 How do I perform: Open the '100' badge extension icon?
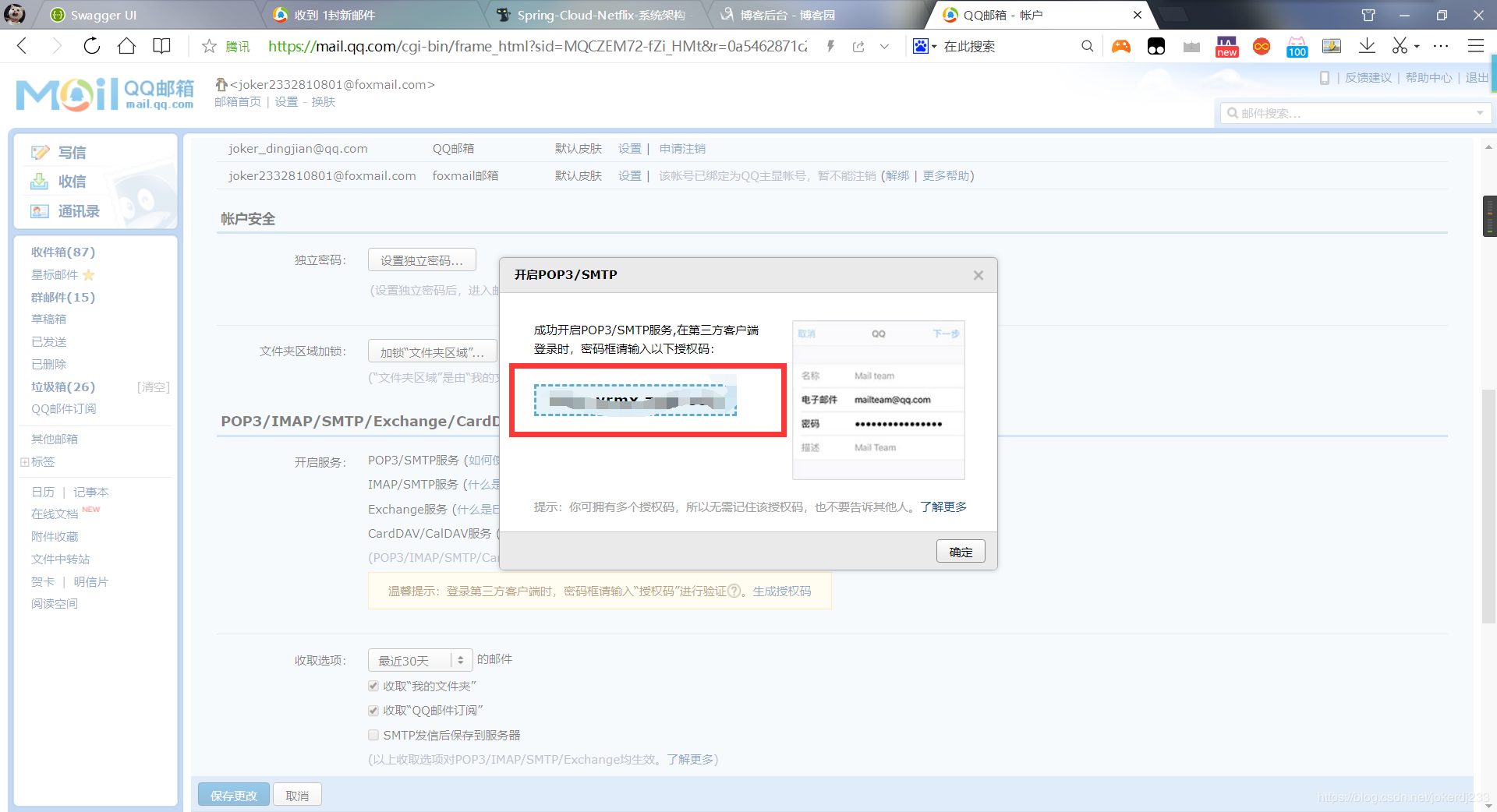click(x=1297, y=47)
